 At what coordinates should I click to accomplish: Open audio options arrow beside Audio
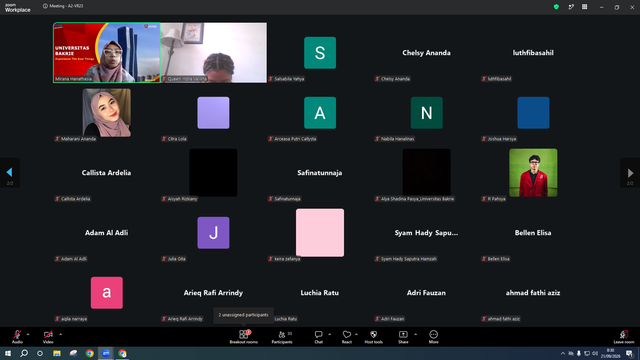point(28,334)
